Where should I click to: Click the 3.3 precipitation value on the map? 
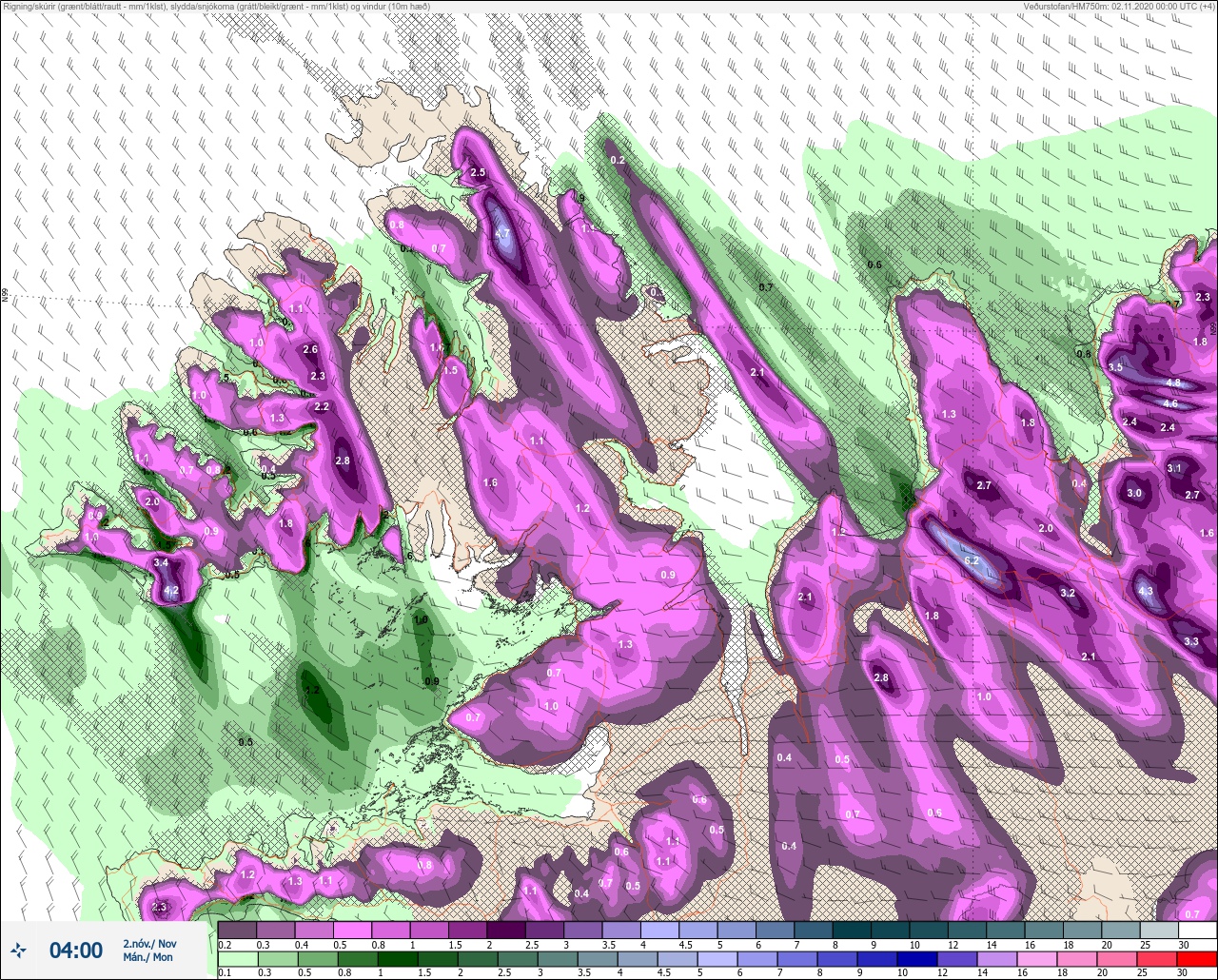1191,641
